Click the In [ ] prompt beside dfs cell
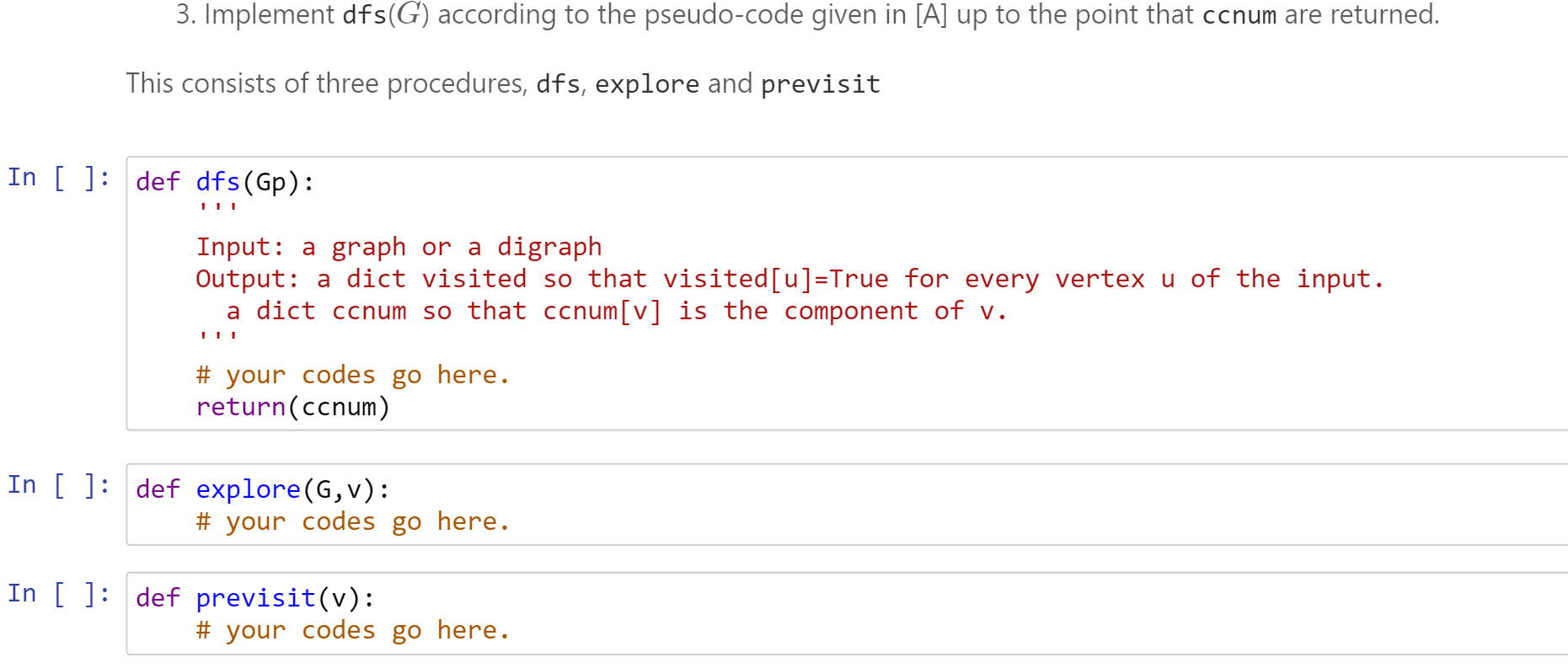The width and height of the screenshot is (1568, 668). [x=59, y=178]
